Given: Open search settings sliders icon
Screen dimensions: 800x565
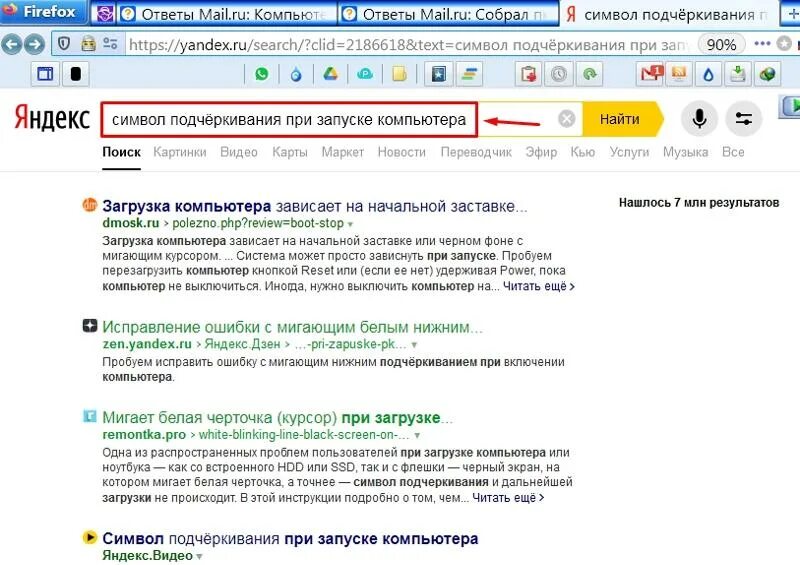Looking at the screenshot, I should pyautogui.click(x=744, y=119).
